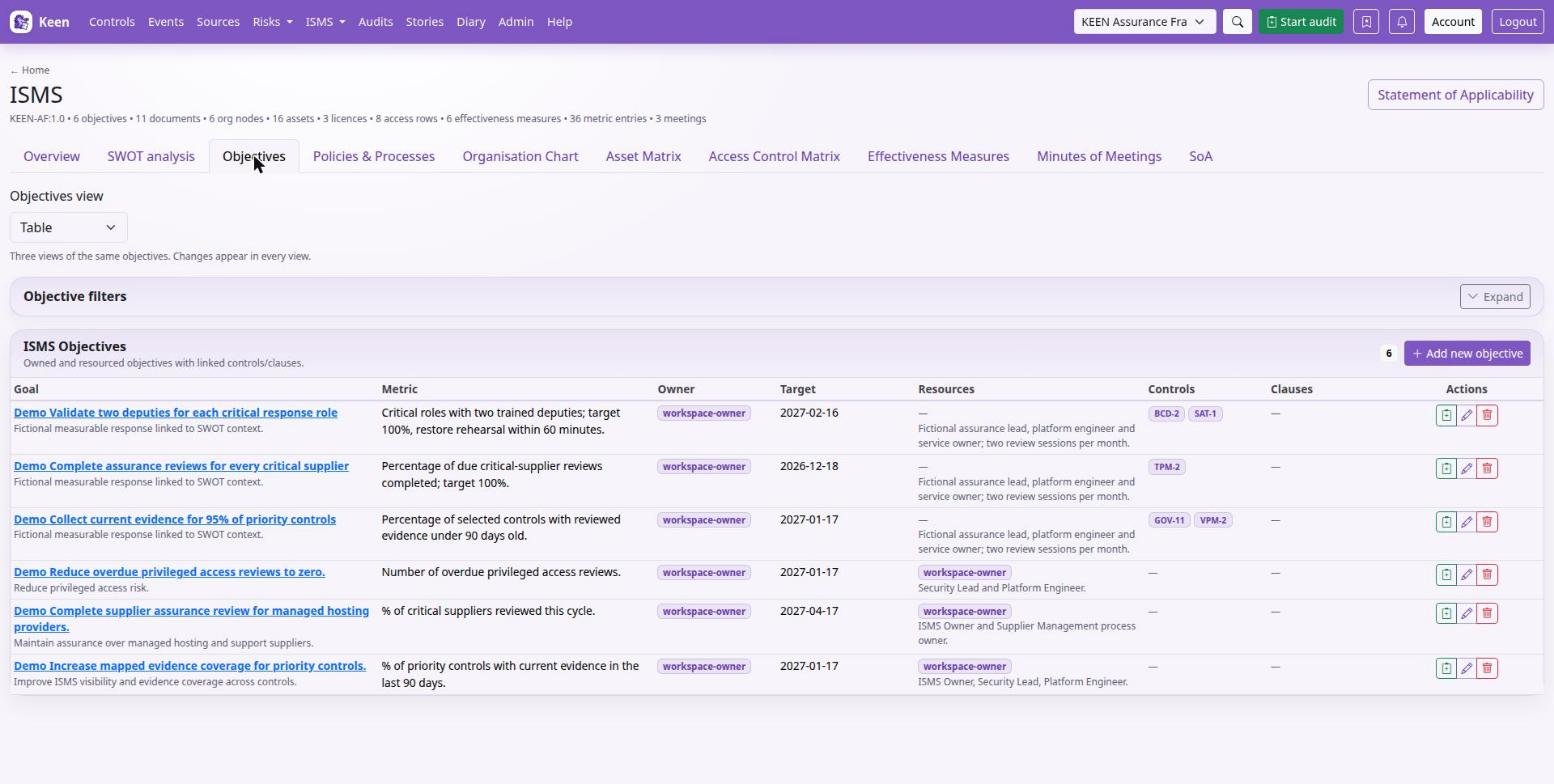Open audit icon for Validate two deputies row

click(x=1446, y=415)
